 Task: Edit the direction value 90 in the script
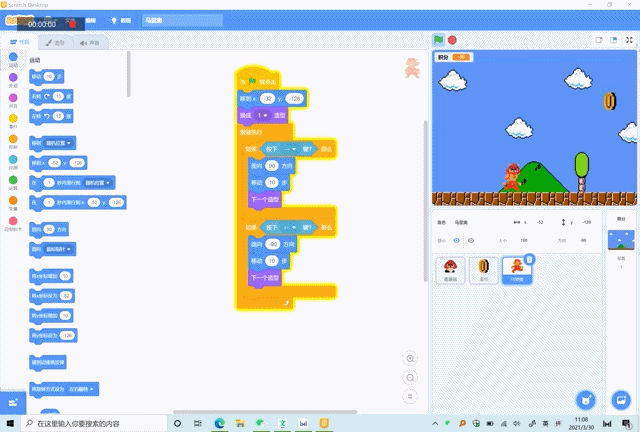(272, 166)
